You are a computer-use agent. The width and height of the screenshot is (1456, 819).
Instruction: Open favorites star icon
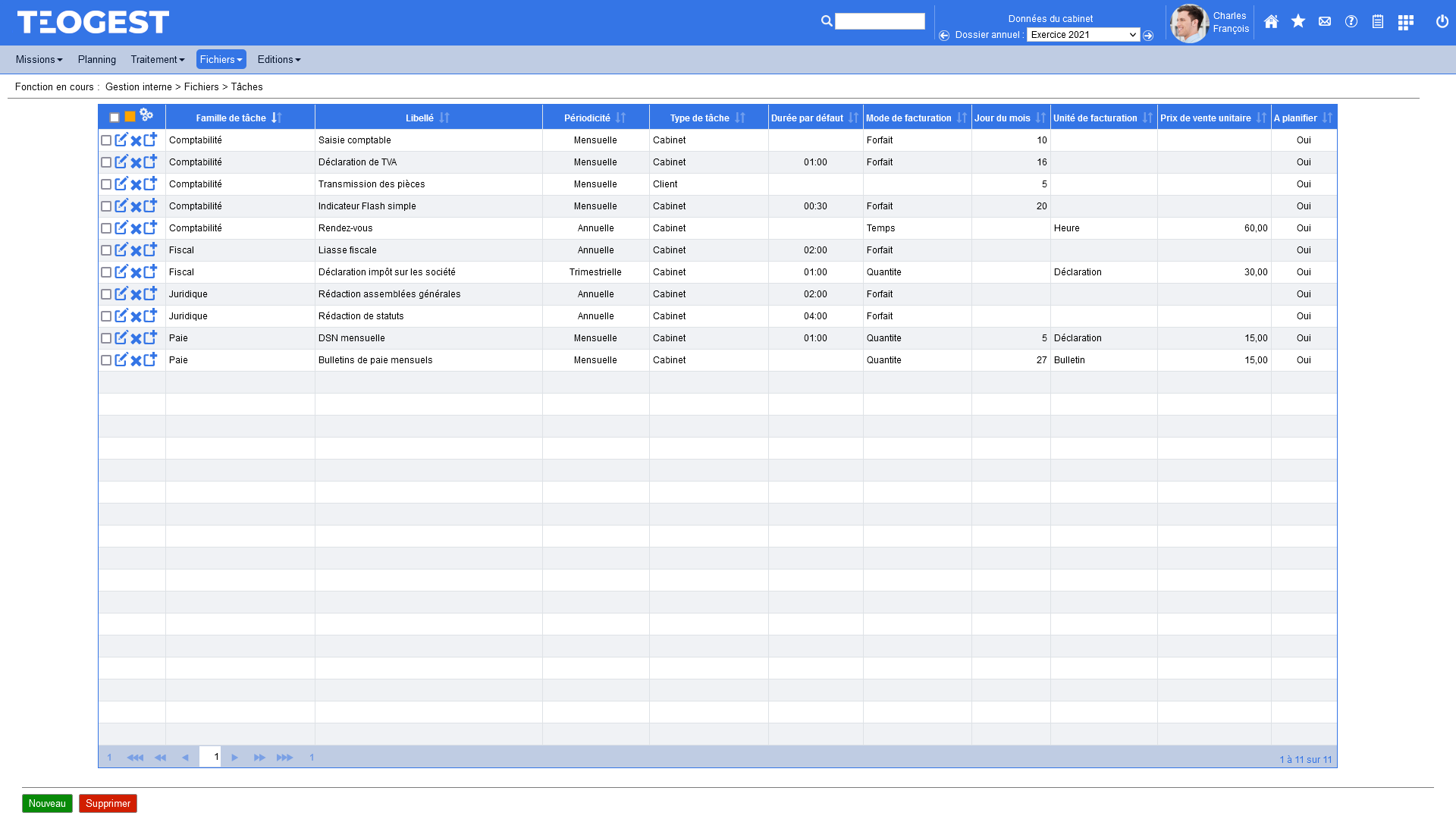(x=1298, y=21)
